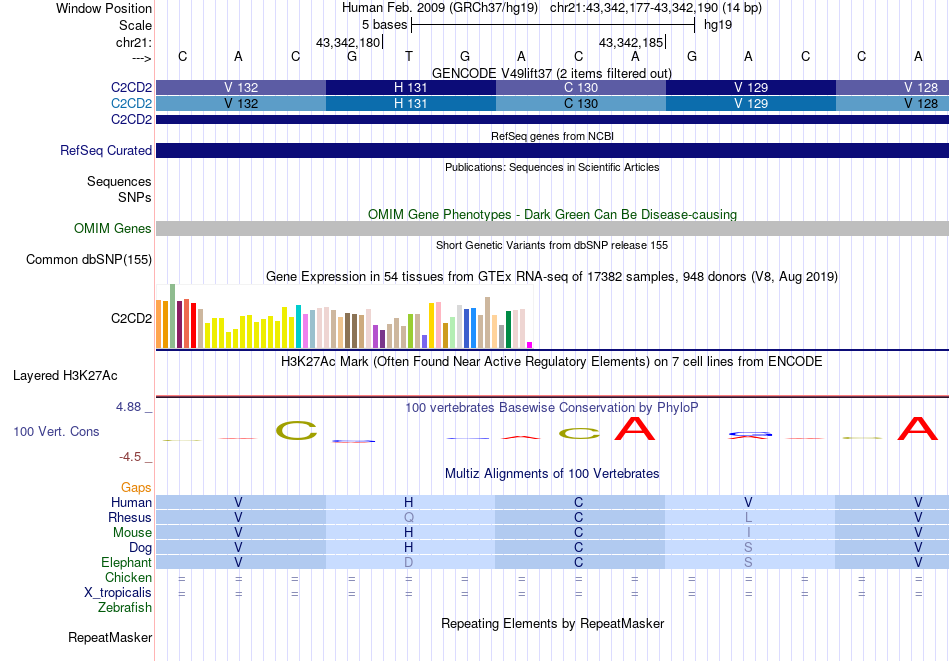Click the Scale label
950x661 pixels.
click(x=136, y=25)
